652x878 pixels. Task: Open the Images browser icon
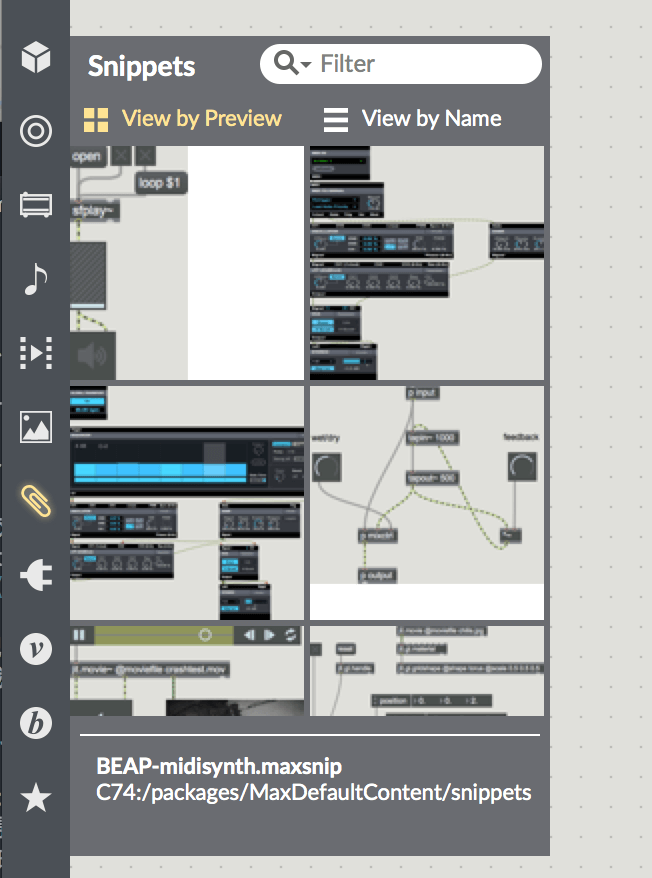pos(36,427)
